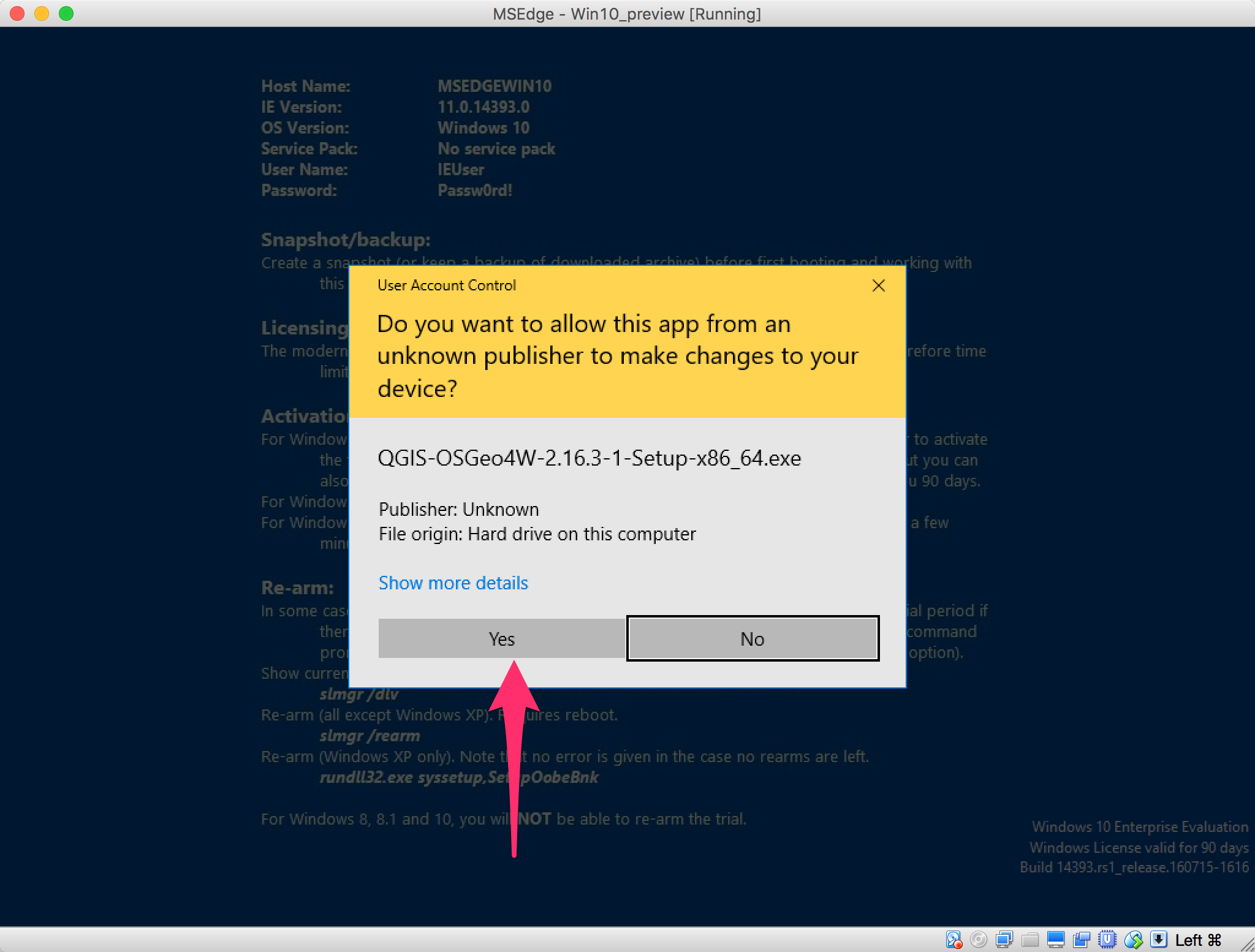Click the taskbar system tray arrow
The image size is (1255, 952).
(x=1159, y=938)
